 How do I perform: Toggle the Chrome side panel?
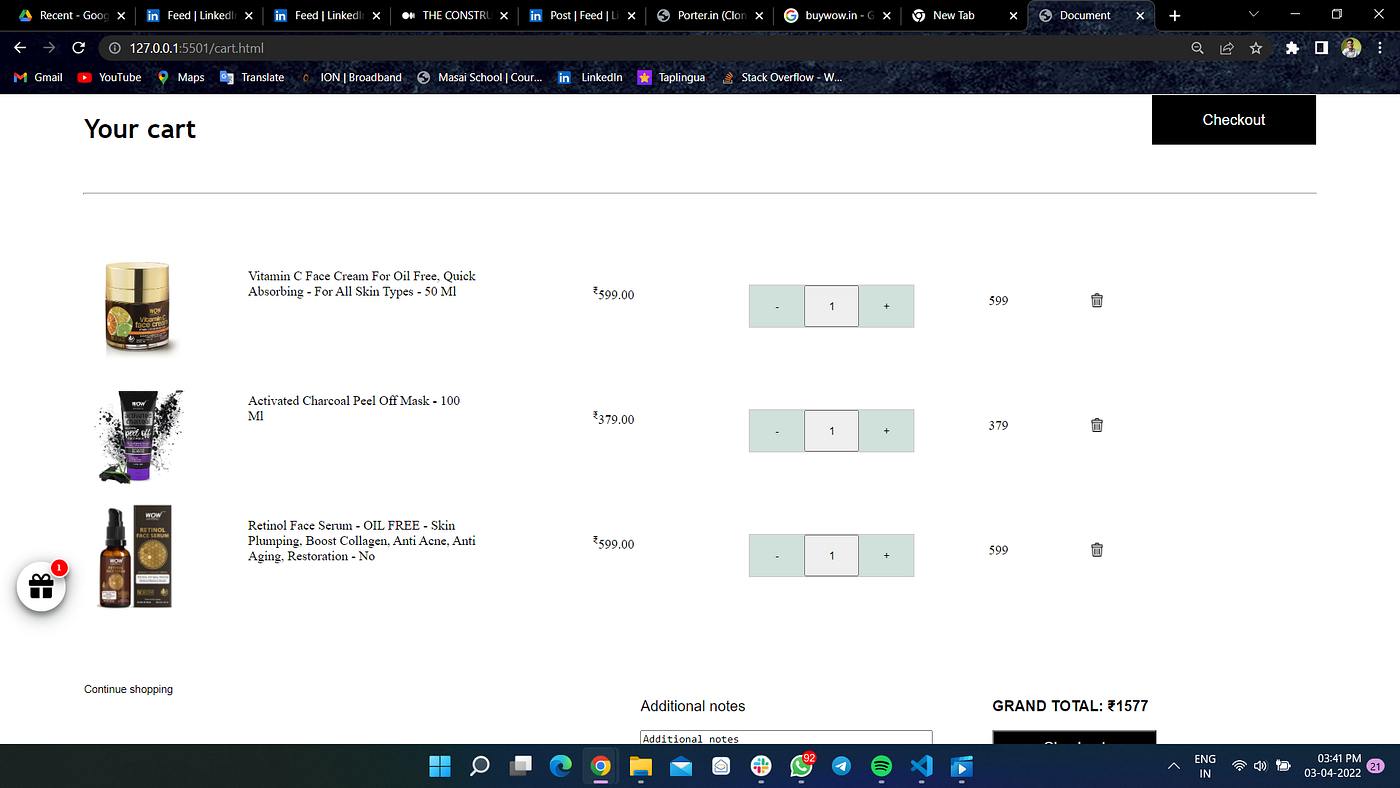click(1321, 48)
